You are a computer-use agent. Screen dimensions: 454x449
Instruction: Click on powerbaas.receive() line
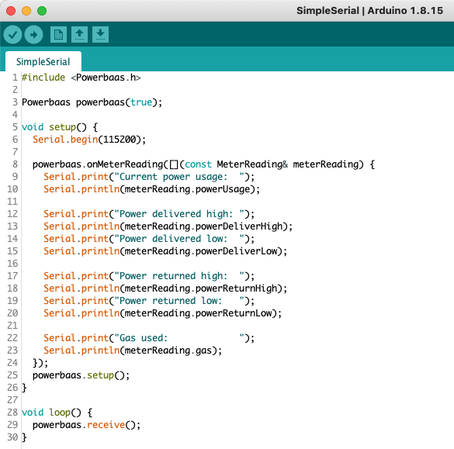87,425
